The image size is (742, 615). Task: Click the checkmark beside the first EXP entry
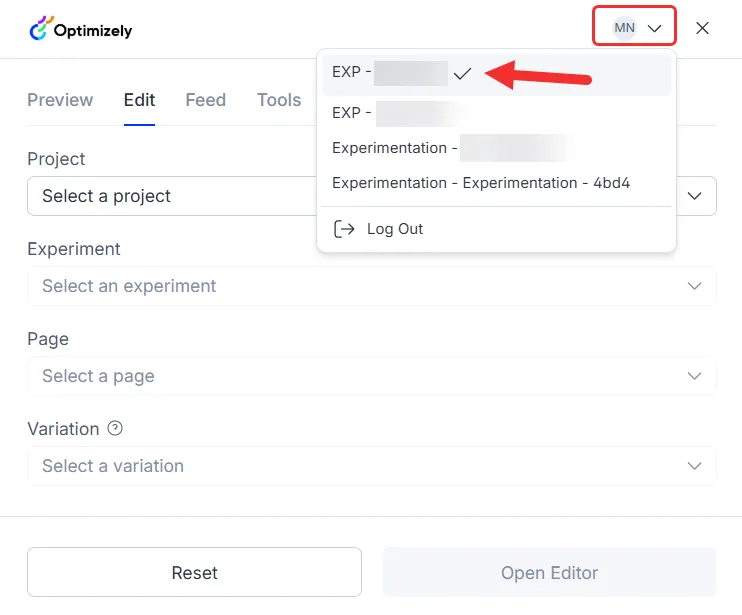click(462, 73)
